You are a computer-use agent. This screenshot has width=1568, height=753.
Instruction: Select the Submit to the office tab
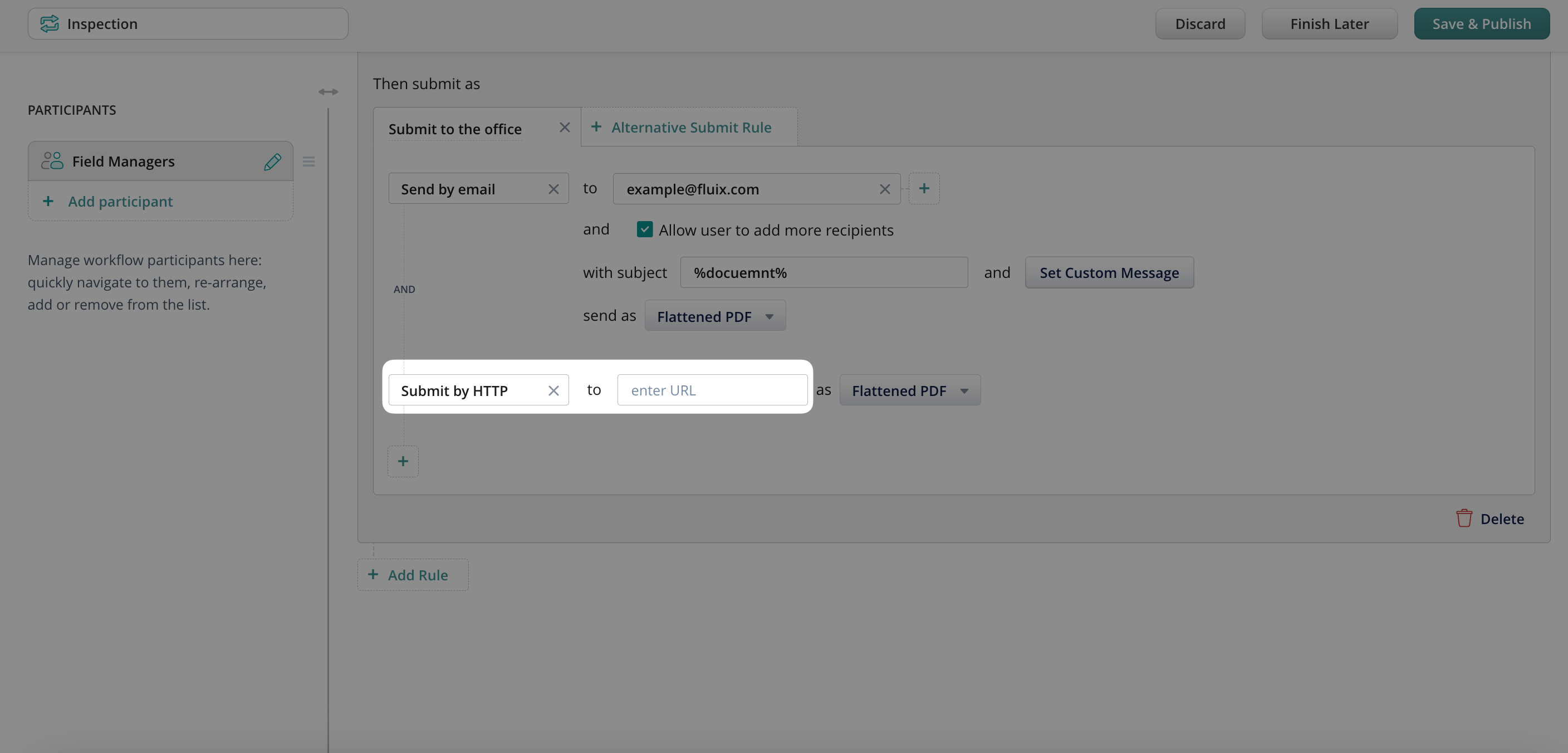pos(455,129)
